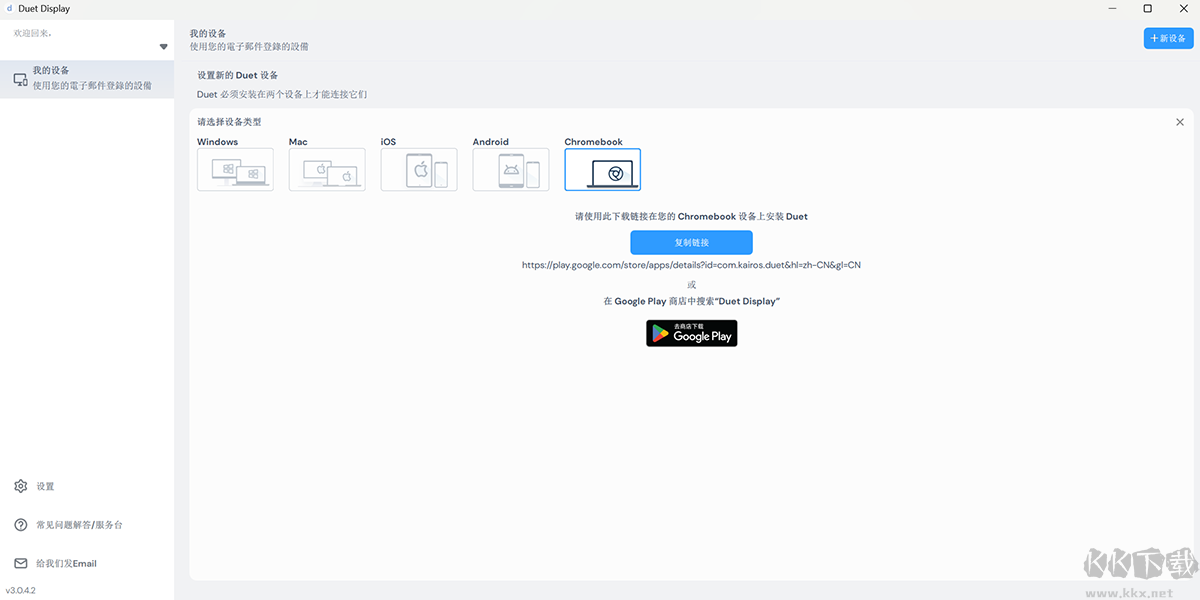Open 常见问题解答/服务台 help desk

(x=79, y=525)
